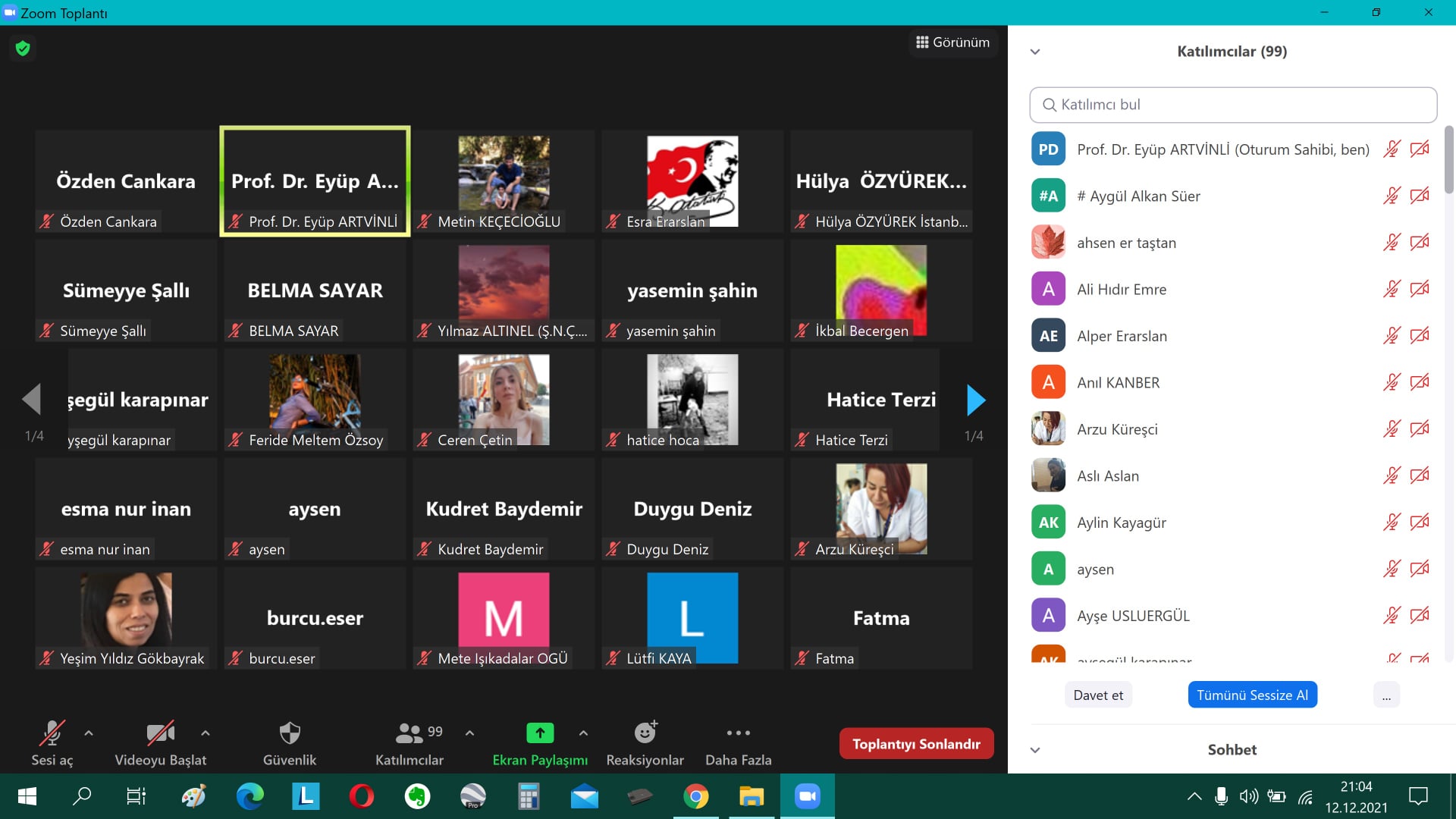Expand the Sohbet panel chevron
This screenshot has height=819, width=1456.
coord(1035,750)
